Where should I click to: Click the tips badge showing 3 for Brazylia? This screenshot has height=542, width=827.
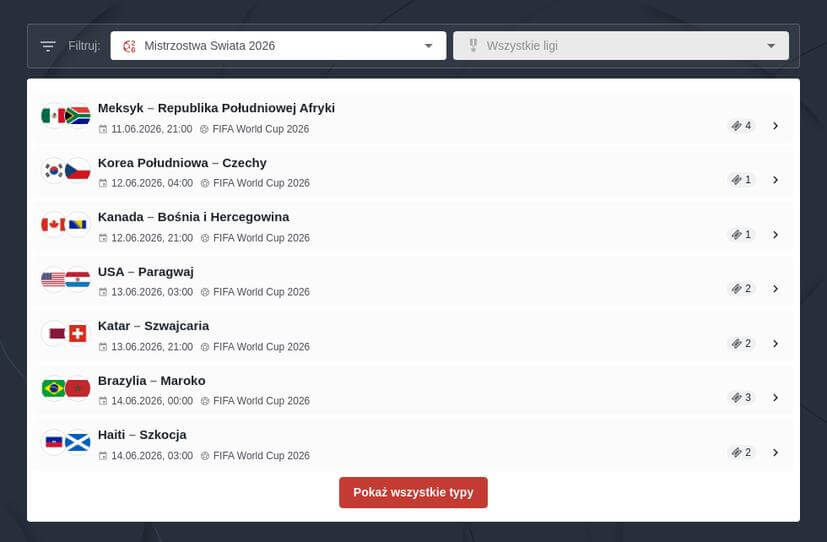point(741,397)
